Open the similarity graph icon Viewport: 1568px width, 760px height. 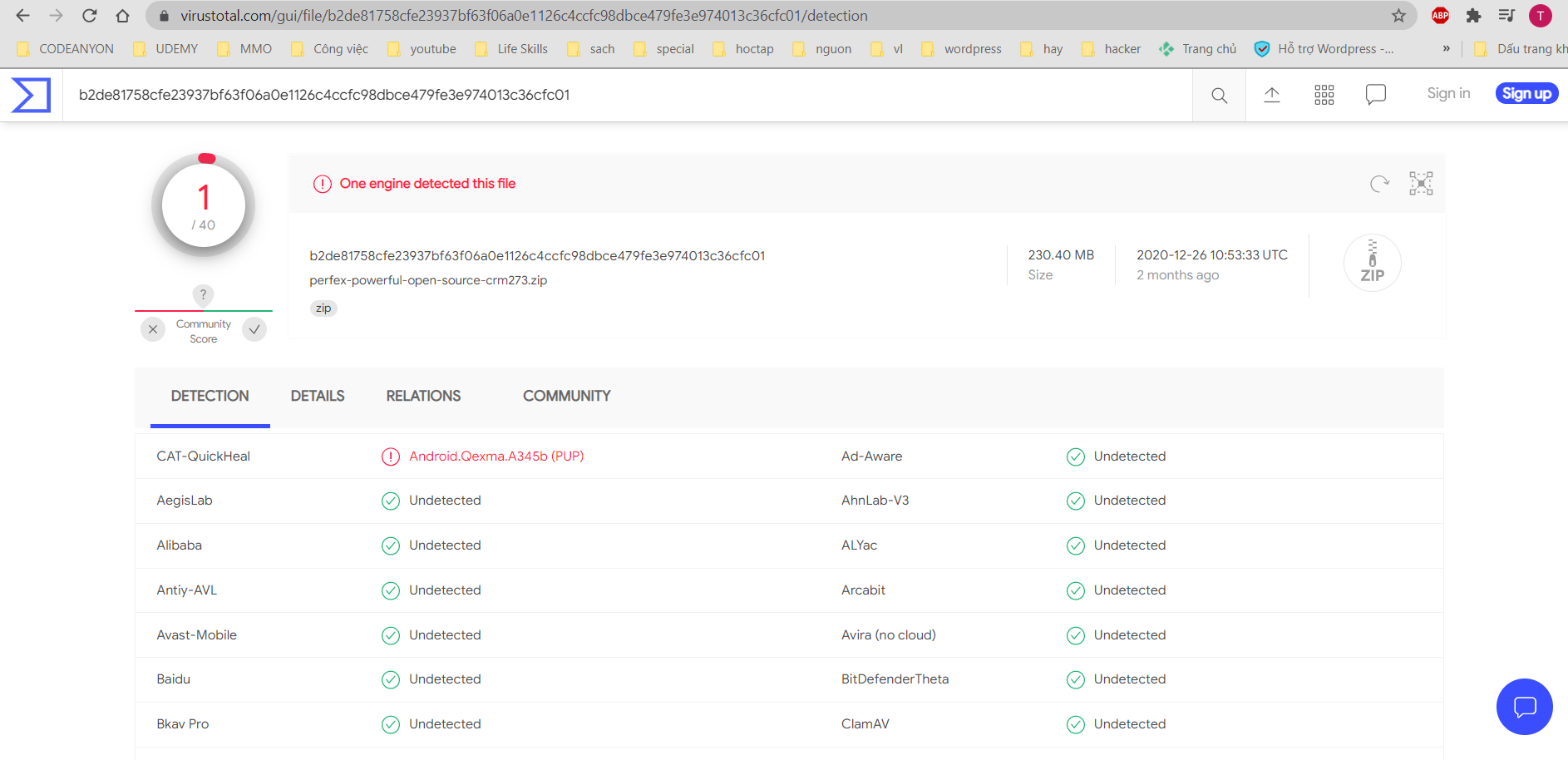pos(1421,183)
